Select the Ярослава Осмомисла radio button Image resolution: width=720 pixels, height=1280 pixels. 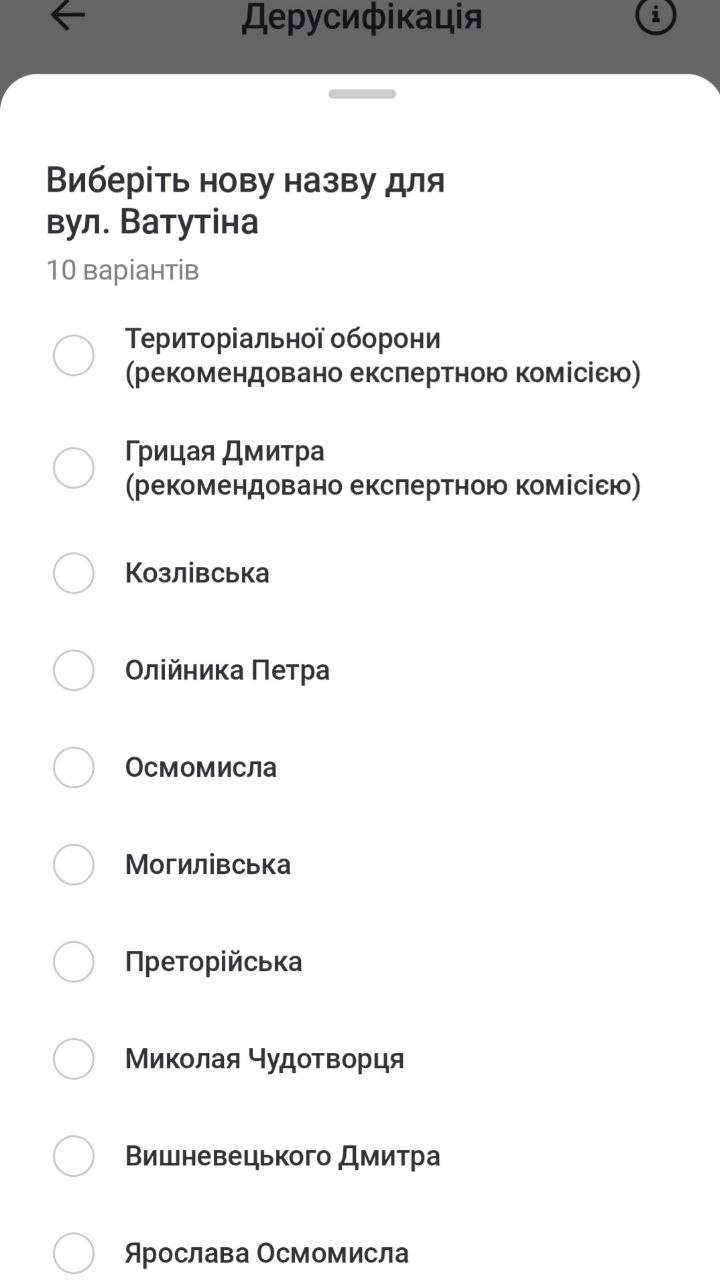(x=74, y=1253)
